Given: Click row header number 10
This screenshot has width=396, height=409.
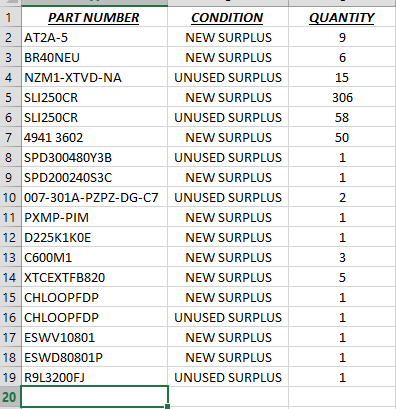Looking at the screenshot, I should (x=10, y=197).
